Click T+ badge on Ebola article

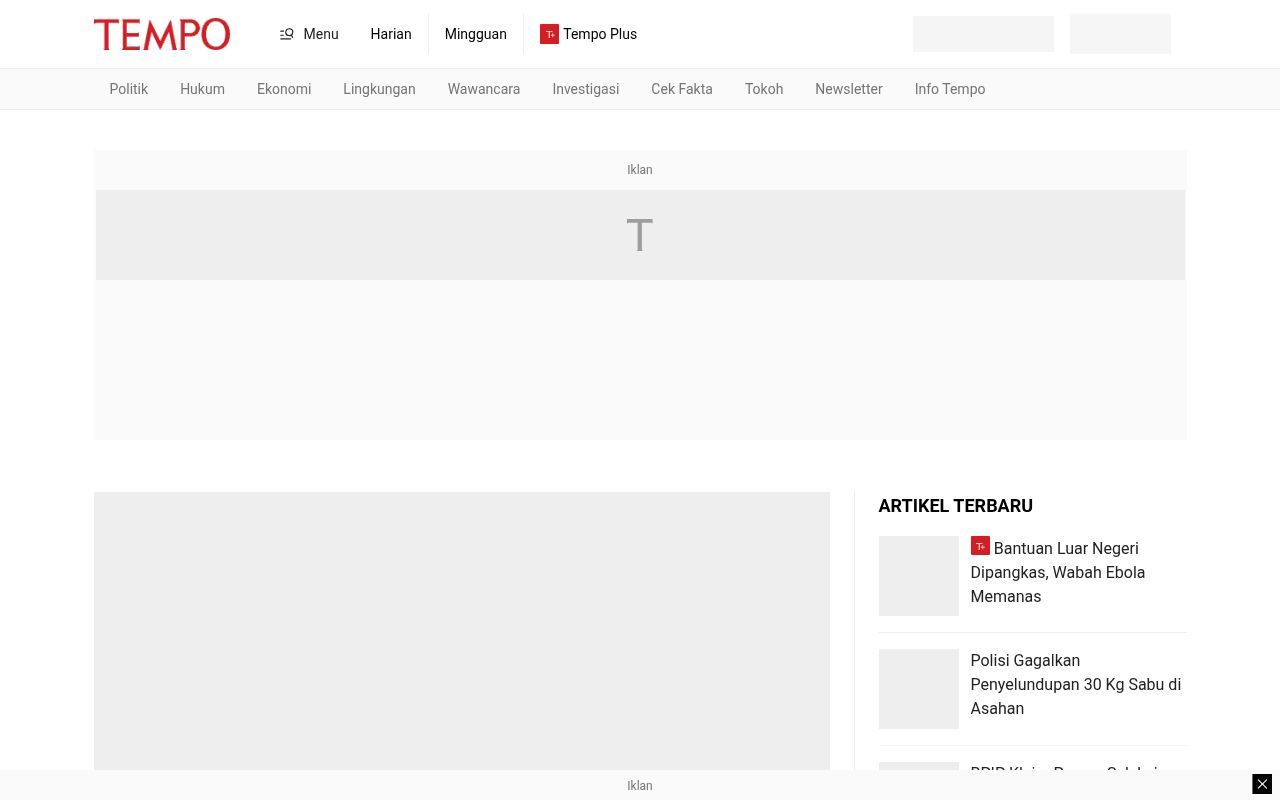click(980, 546)
